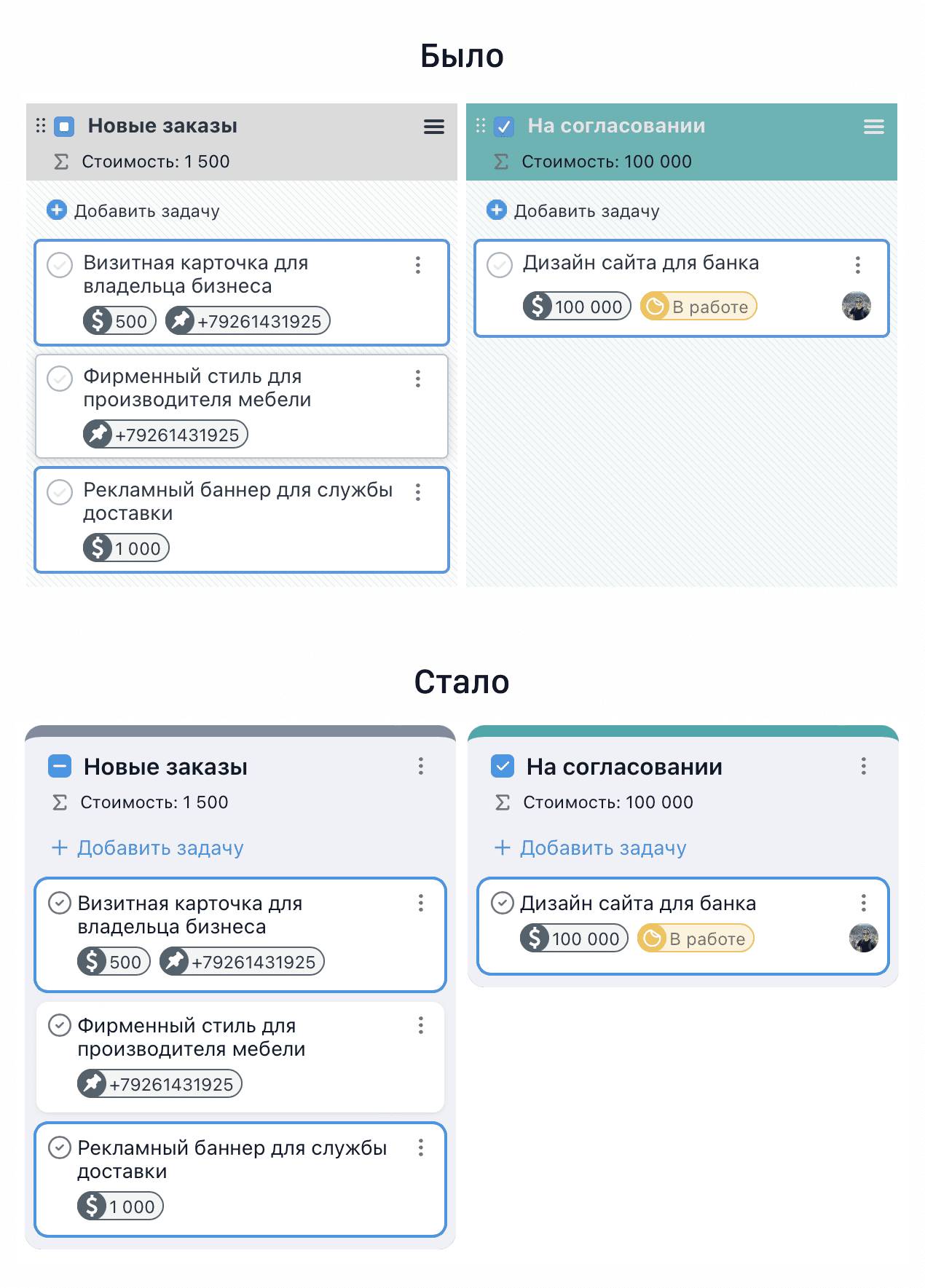Open three-dot menu on Дизайн сайта card in Стало
925x1288 pixels.
[x=864, y=904]
